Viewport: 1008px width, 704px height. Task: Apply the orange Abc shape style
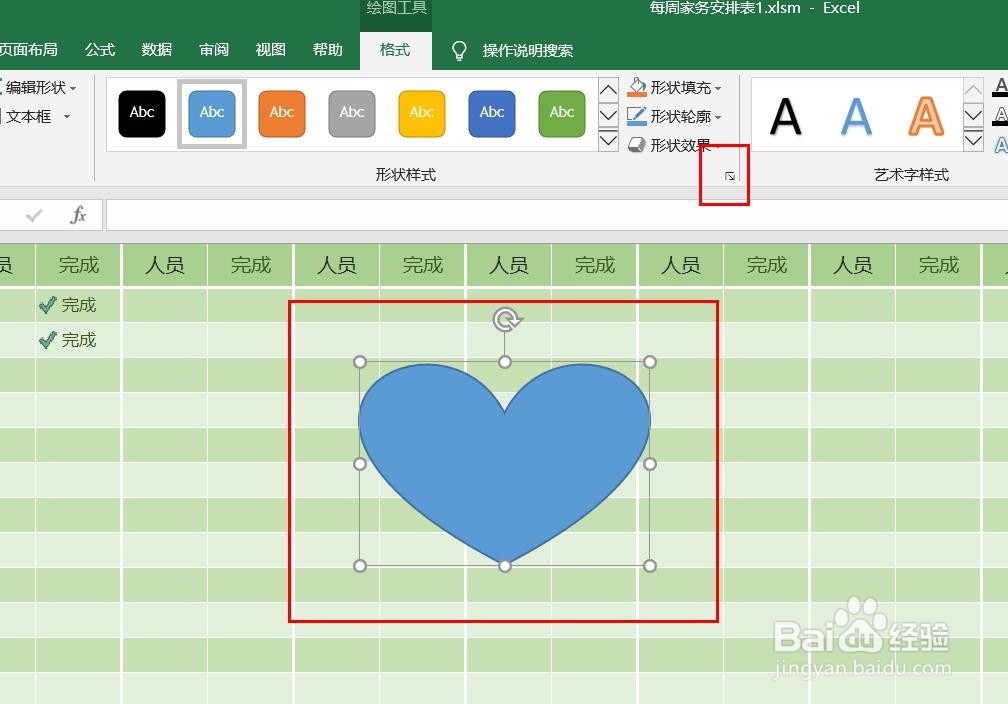click(x=281, y=113)
